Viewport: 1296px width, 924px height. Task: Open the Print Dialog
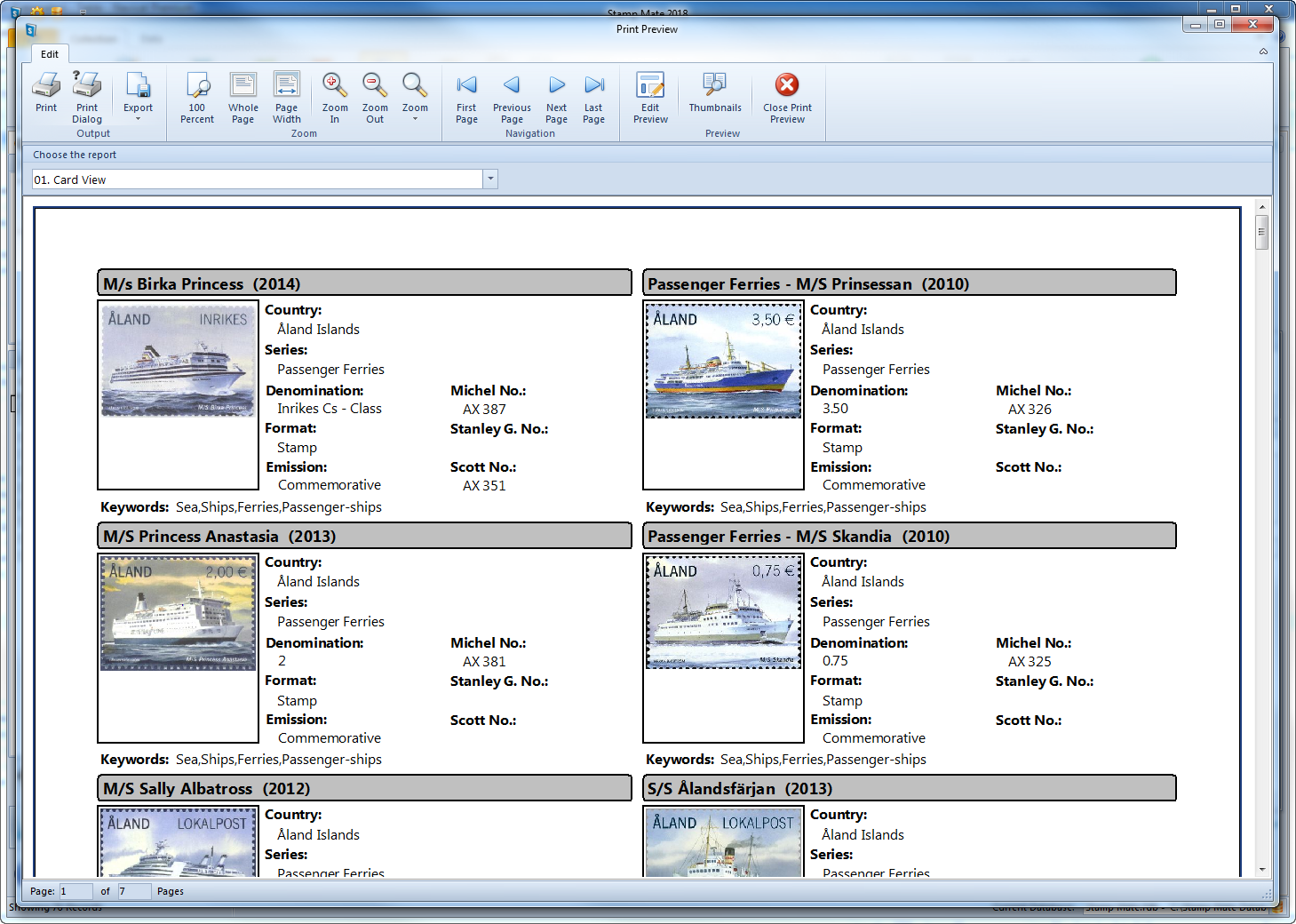tap(87, 96)
